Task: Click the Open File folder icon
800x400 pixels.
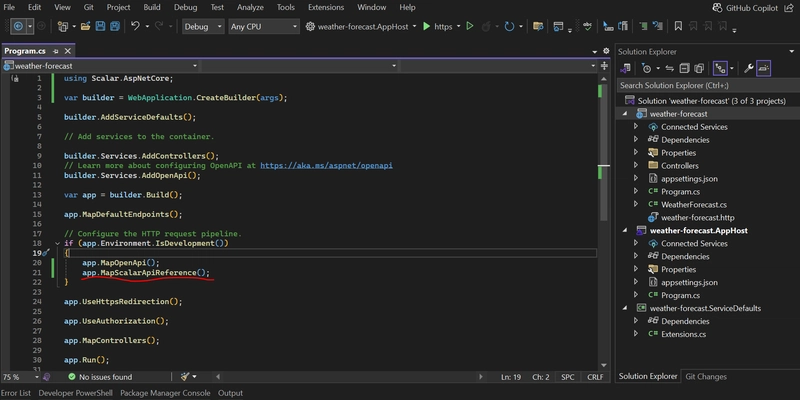Action: [x=85, y=26]
